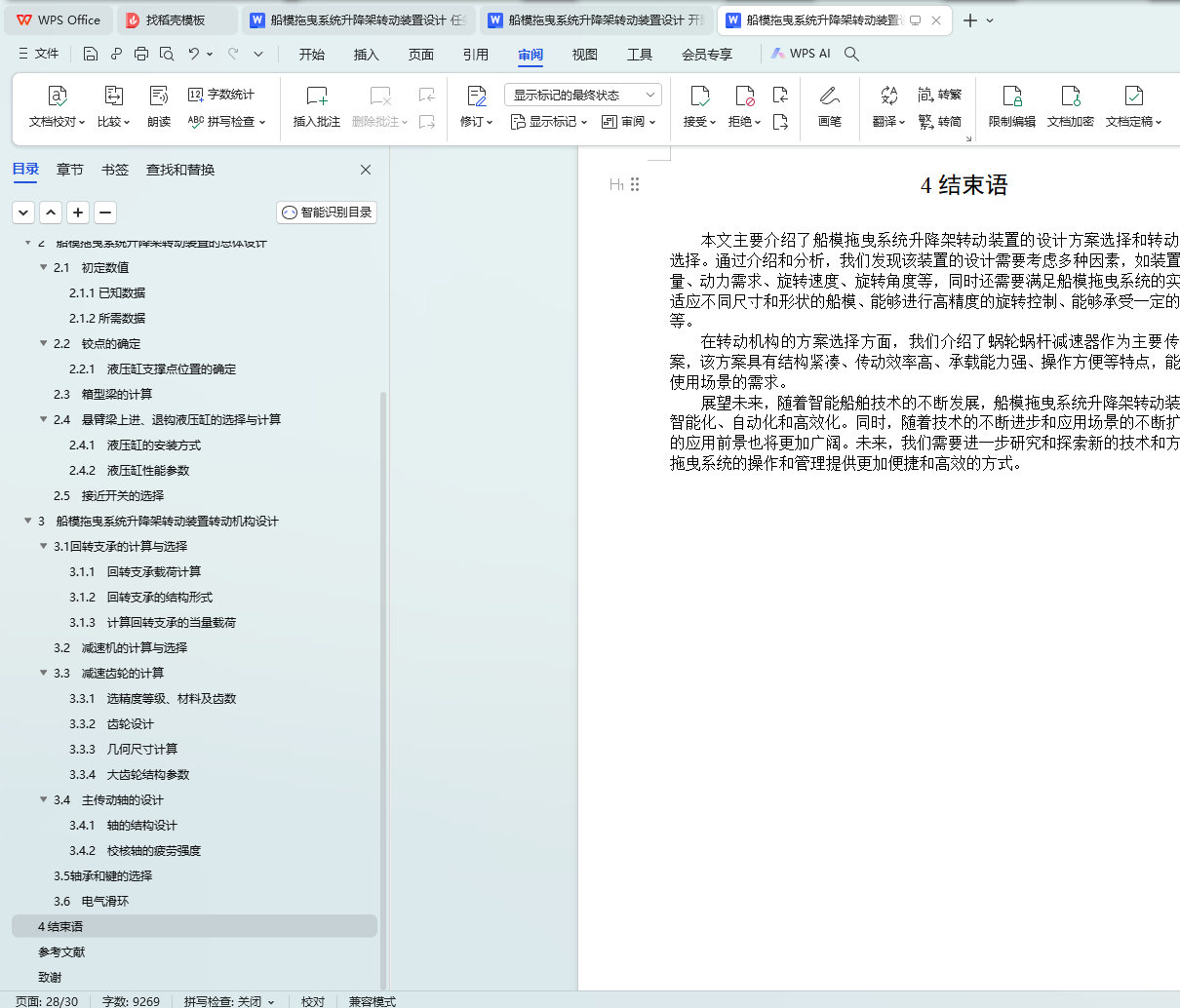Go to next revision icon
Viewport: 1180px width, 1008px height.
(780, 122)
